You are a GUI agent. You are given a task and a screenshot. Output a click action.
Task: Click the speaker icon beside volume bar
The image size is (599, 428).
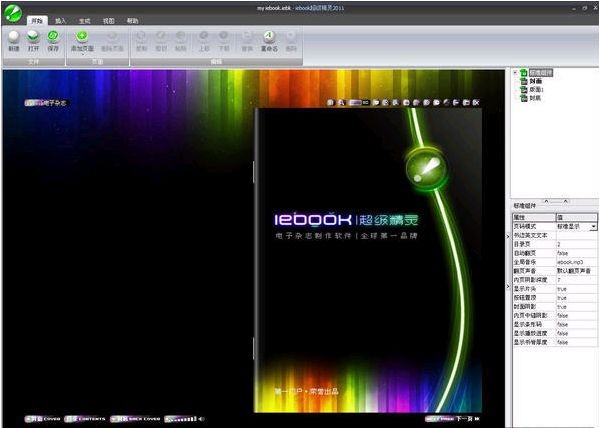[x=201, y=419]
